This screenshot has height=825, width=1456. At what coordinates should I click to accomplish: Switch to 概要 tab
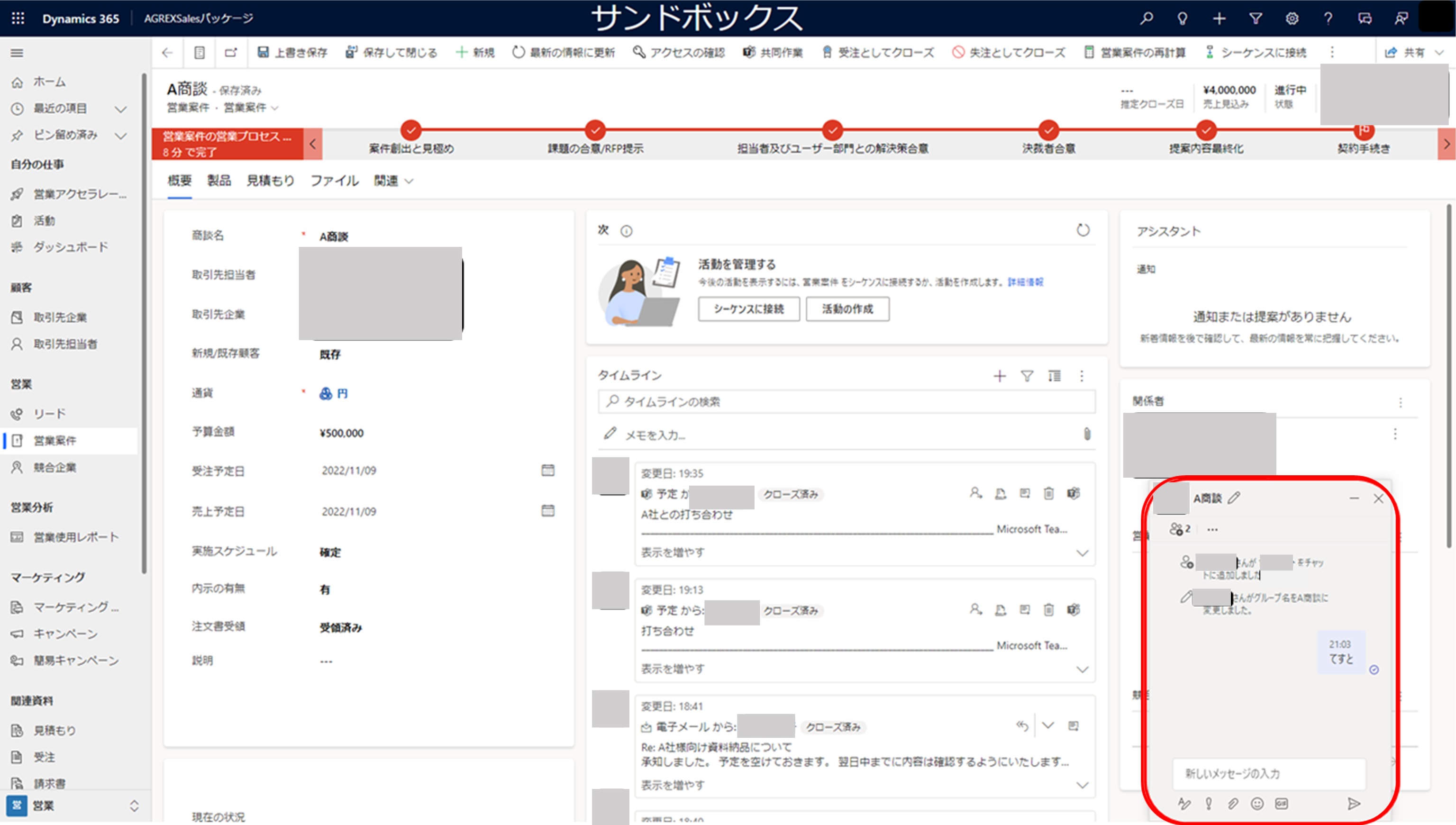pyautogui.click(x=180, y=181)
